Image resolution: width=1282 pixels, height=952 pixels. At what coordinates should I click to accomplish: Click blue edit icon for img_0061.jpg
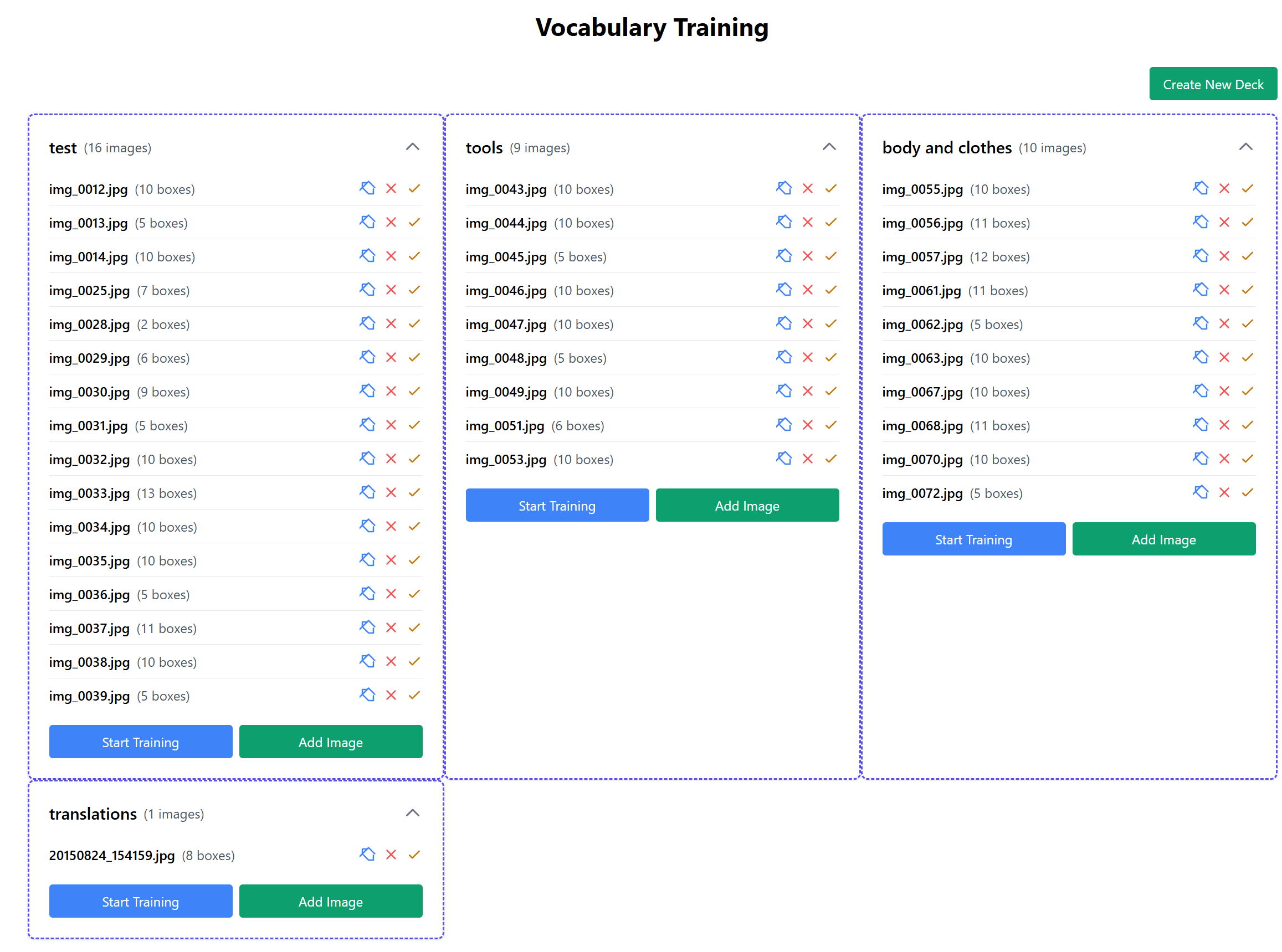1200,290
